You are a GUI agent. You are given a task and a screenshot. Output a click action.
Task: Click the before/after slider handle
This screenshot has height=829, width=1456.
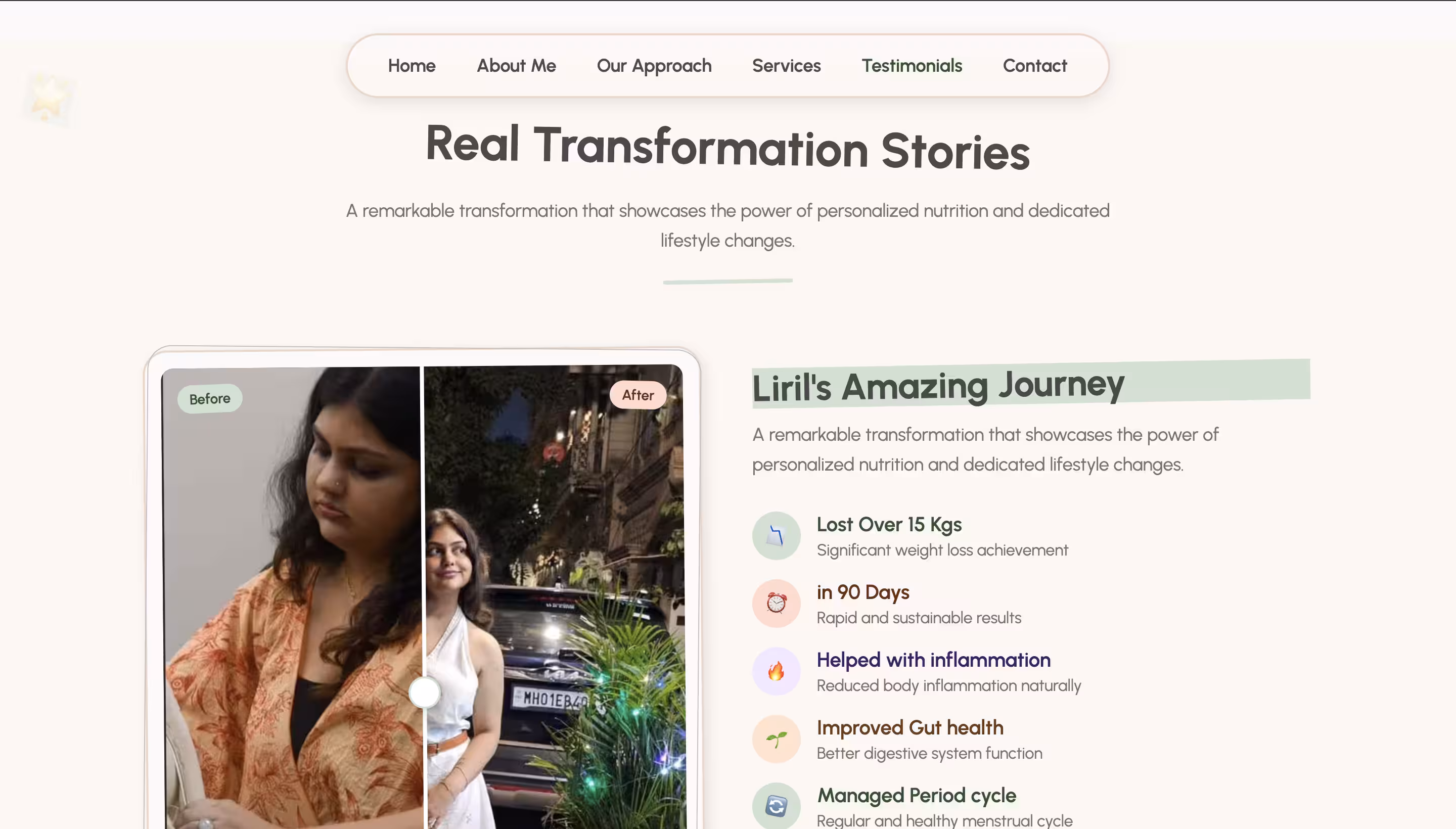424,692
